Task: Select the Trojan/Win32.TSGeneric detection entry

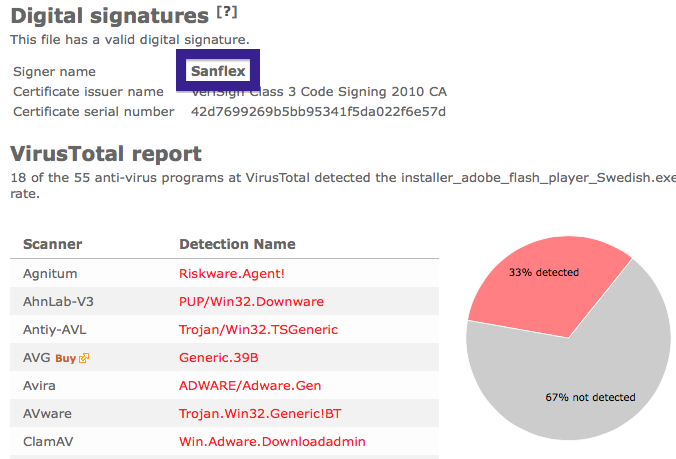Action: coord(258,330)
